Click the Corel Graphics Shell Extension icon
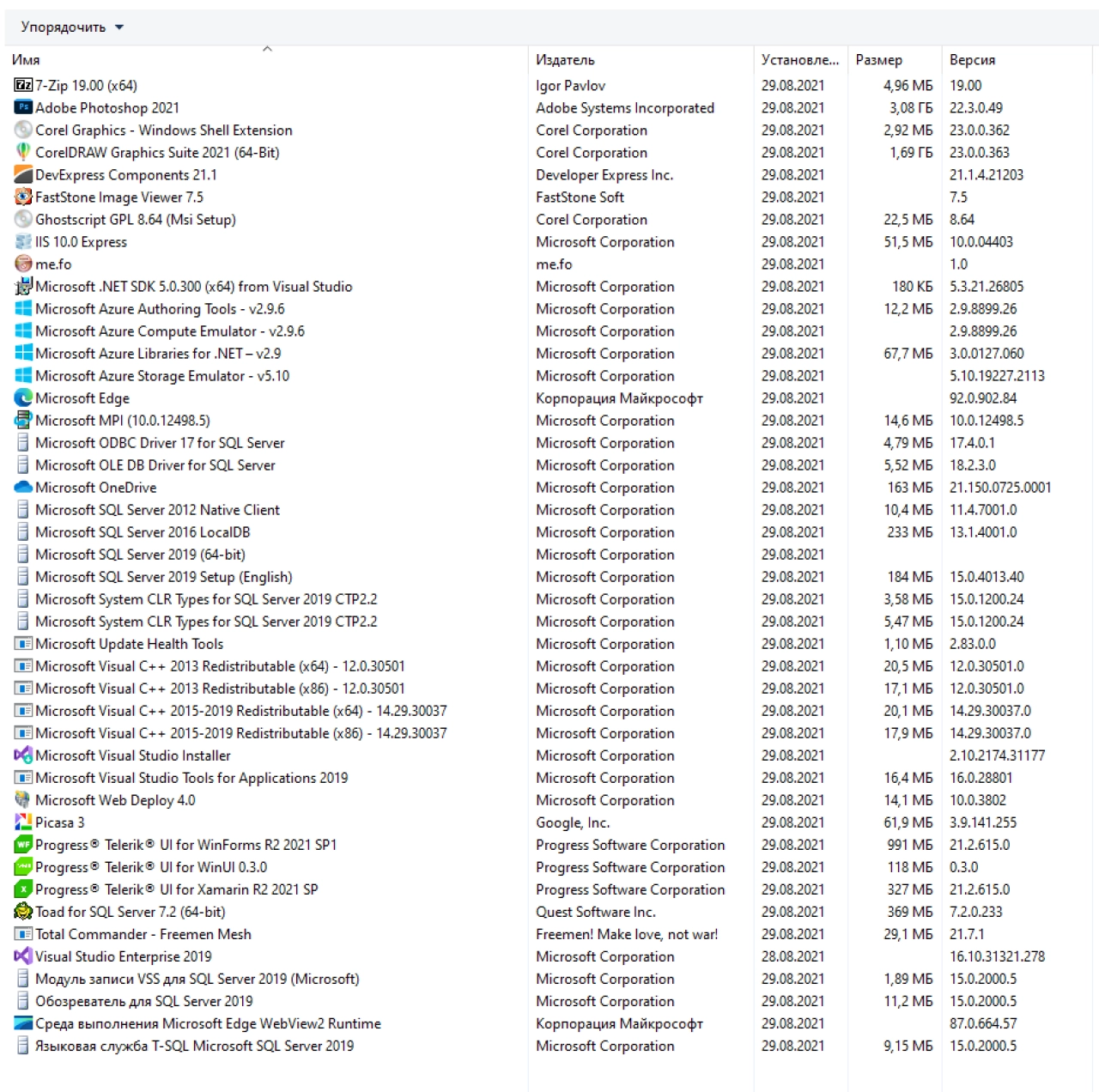This screenshot has height=1092, width=1099. pos(23,130)
